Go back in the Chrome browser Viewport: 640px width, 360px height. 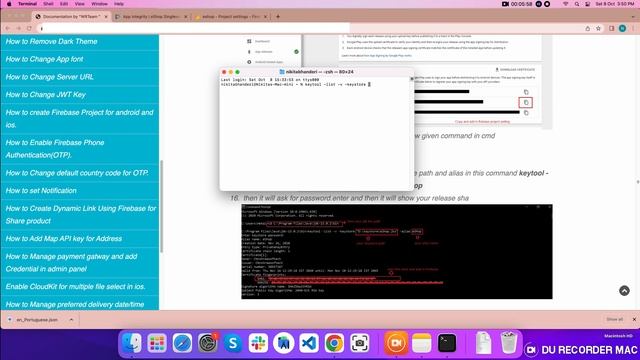(8, 28)
